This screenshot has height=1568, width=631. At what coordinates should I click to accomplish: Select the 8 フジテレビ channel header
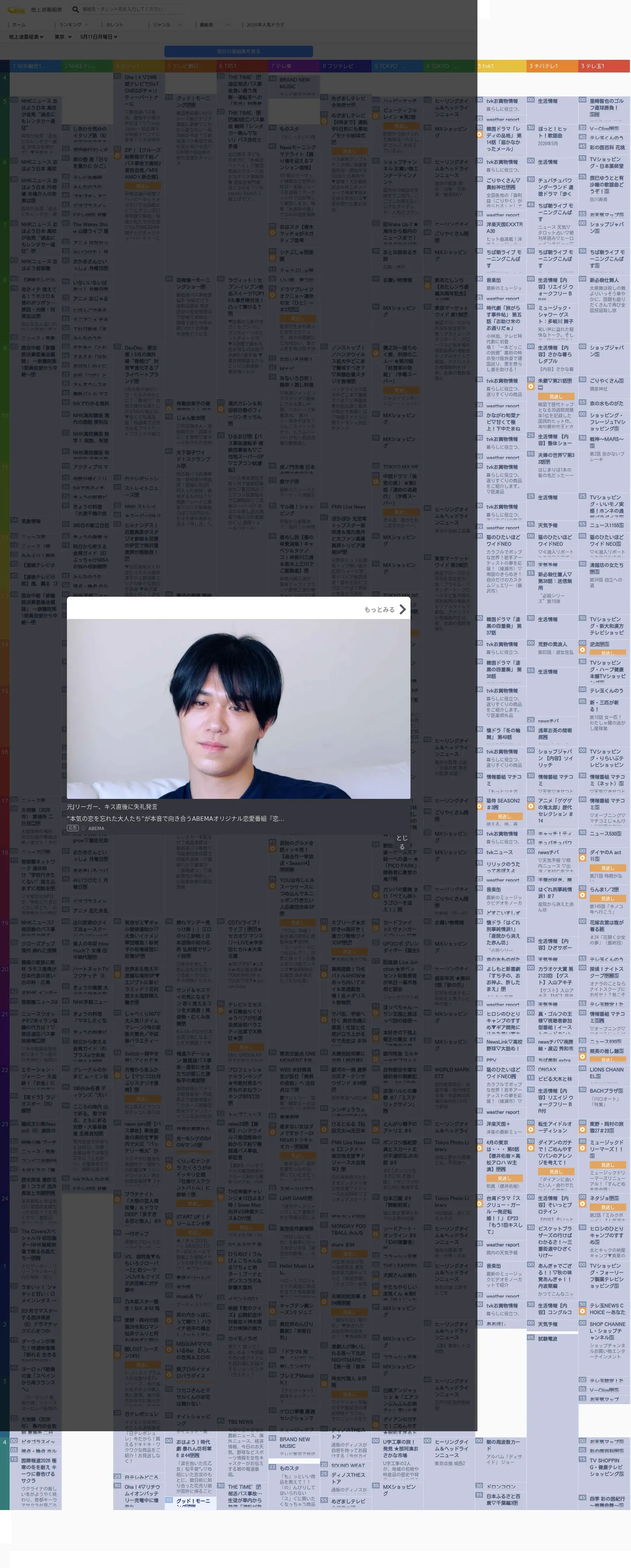click(346, 66)
